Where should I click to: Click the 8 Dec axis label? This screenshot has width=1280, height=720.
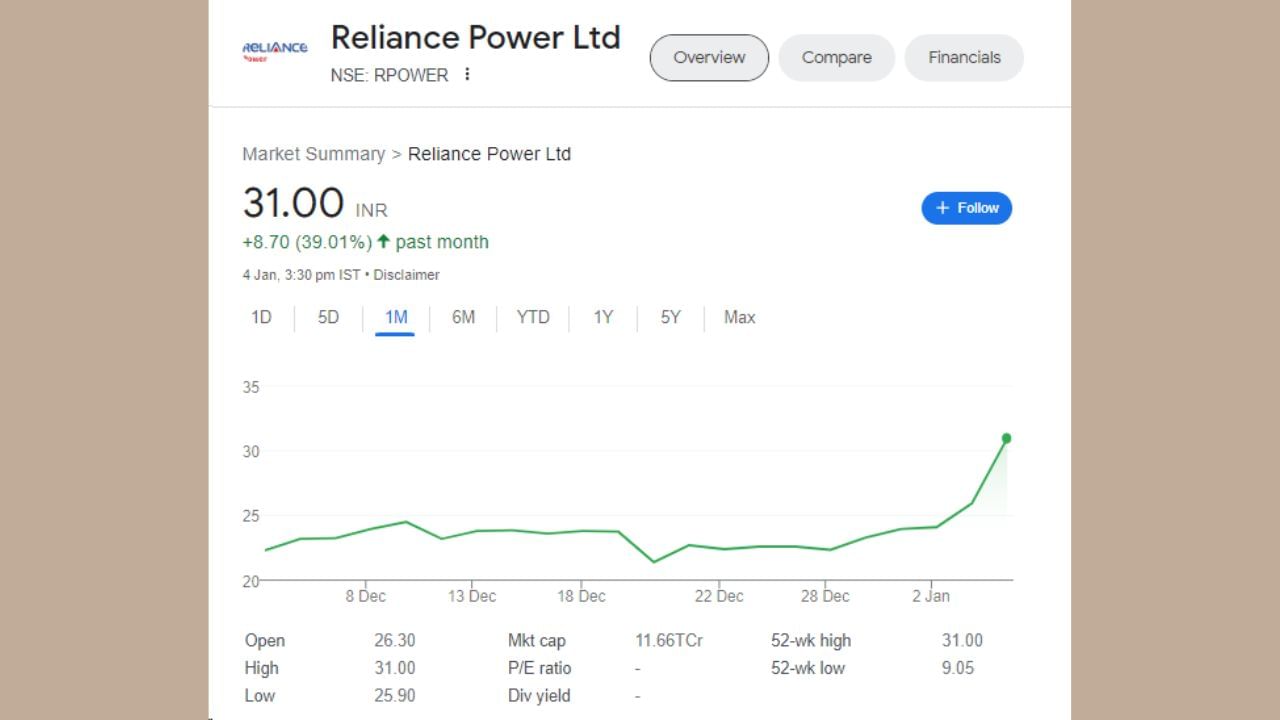point(366,596)
